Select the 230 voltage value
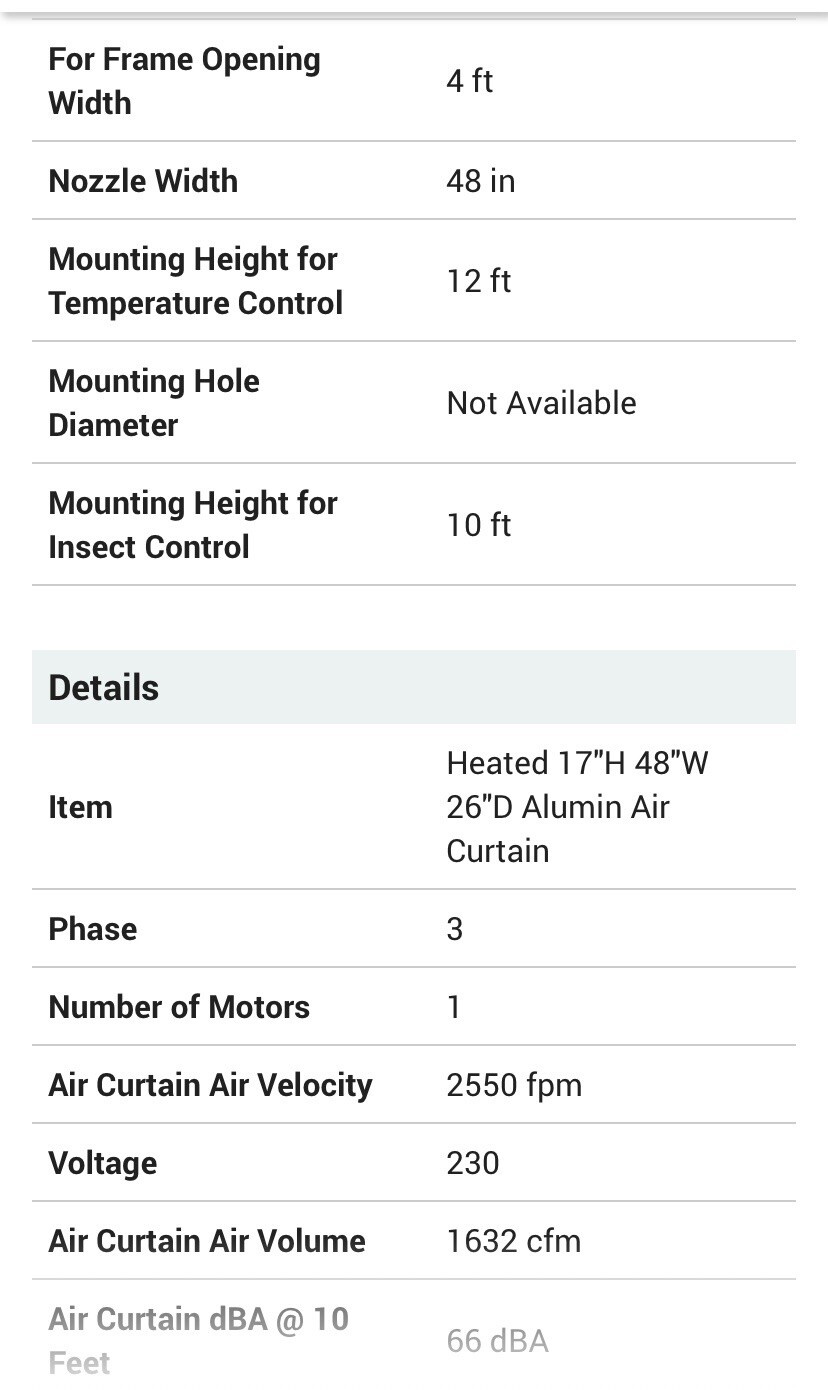Viewport: 828px width, 1390px height. tap(473, 1163)
